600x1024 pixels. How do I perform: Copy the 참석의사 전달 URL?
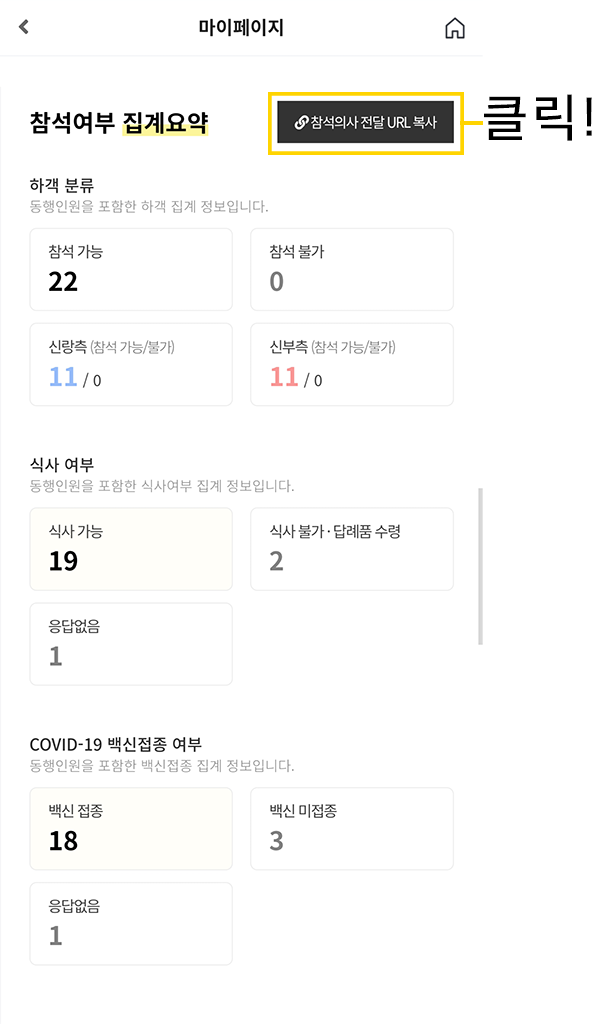pyautogui.click(x=366, y=123)
